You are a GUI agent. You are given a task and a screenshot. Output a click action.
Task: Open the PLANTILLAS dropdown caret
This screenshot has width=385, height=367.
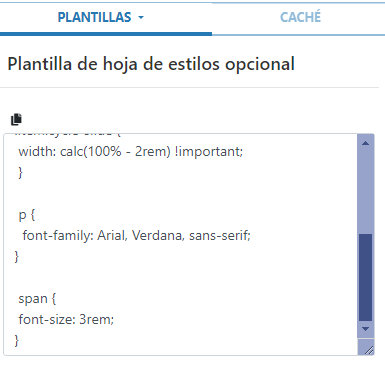(141, 17)
